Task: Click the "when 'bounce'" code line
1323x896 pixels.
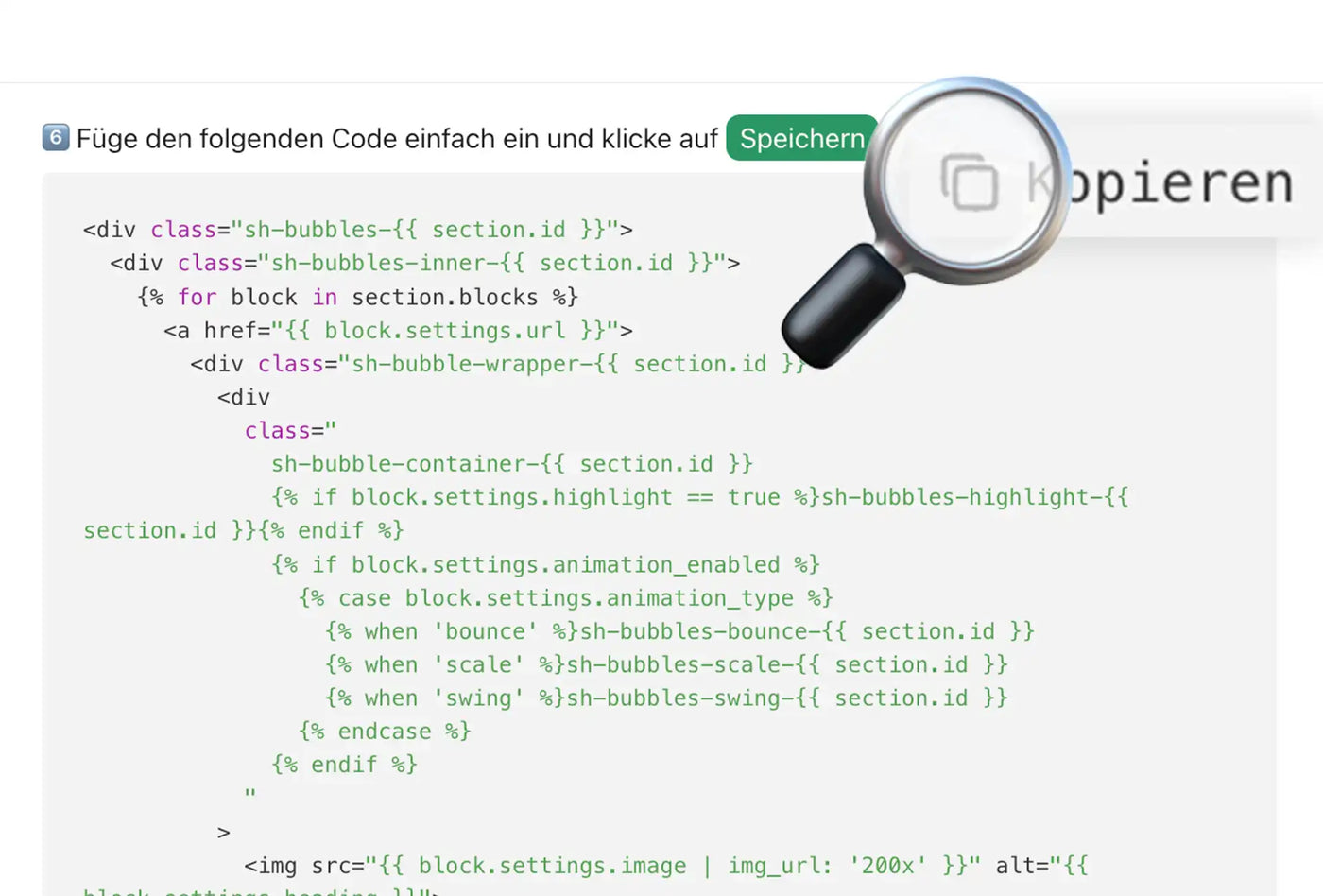Action: pos(679,631)
